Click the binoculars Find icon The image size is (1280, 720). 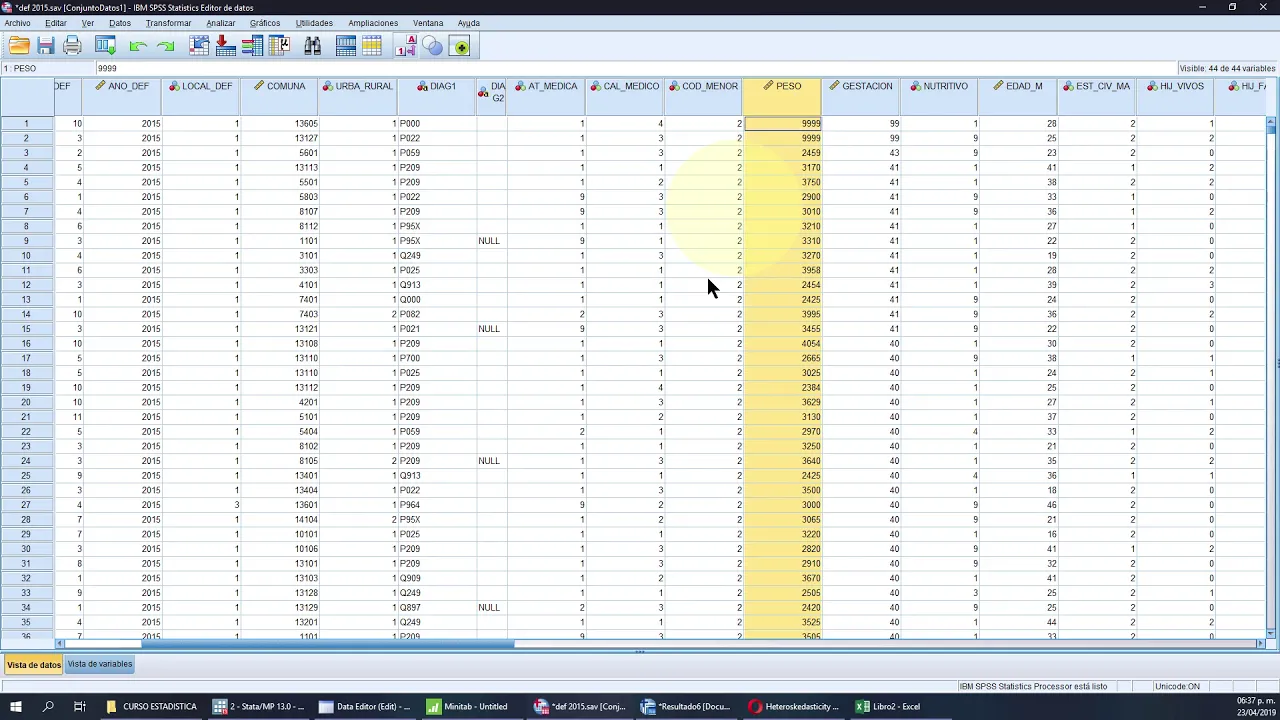tap(312, 46)
